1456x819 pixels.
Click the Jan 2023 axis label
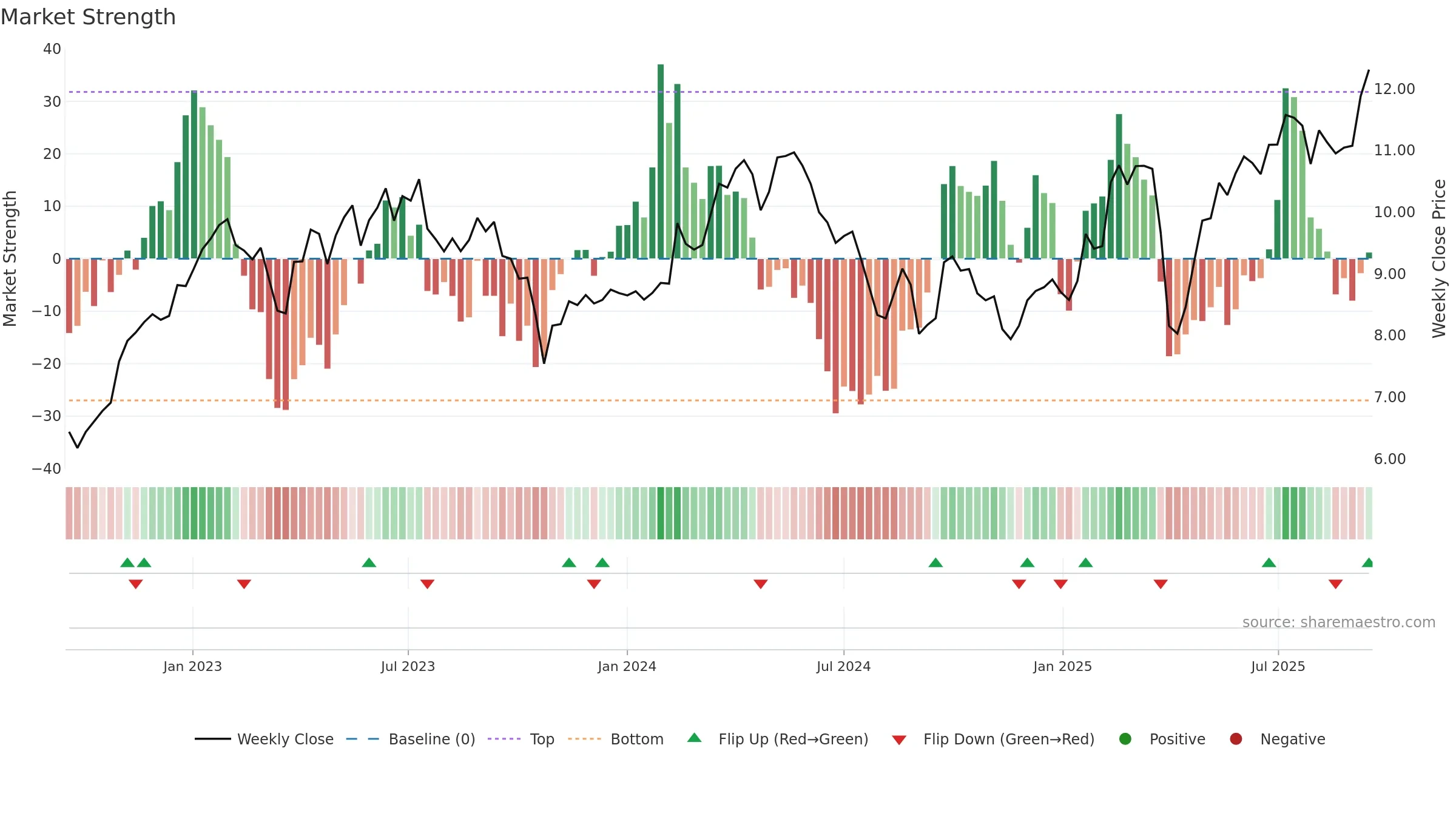click(x=192, y=666)
